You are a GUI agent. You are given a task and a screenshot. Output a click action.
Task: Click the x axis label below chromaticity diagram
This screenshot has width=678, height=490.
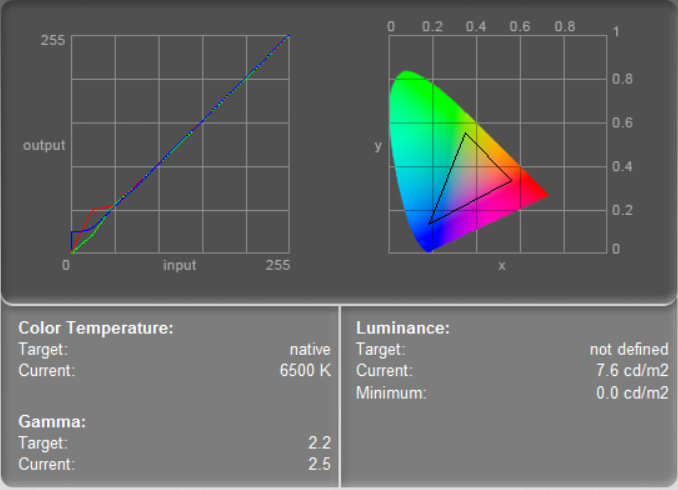[502, 265]
